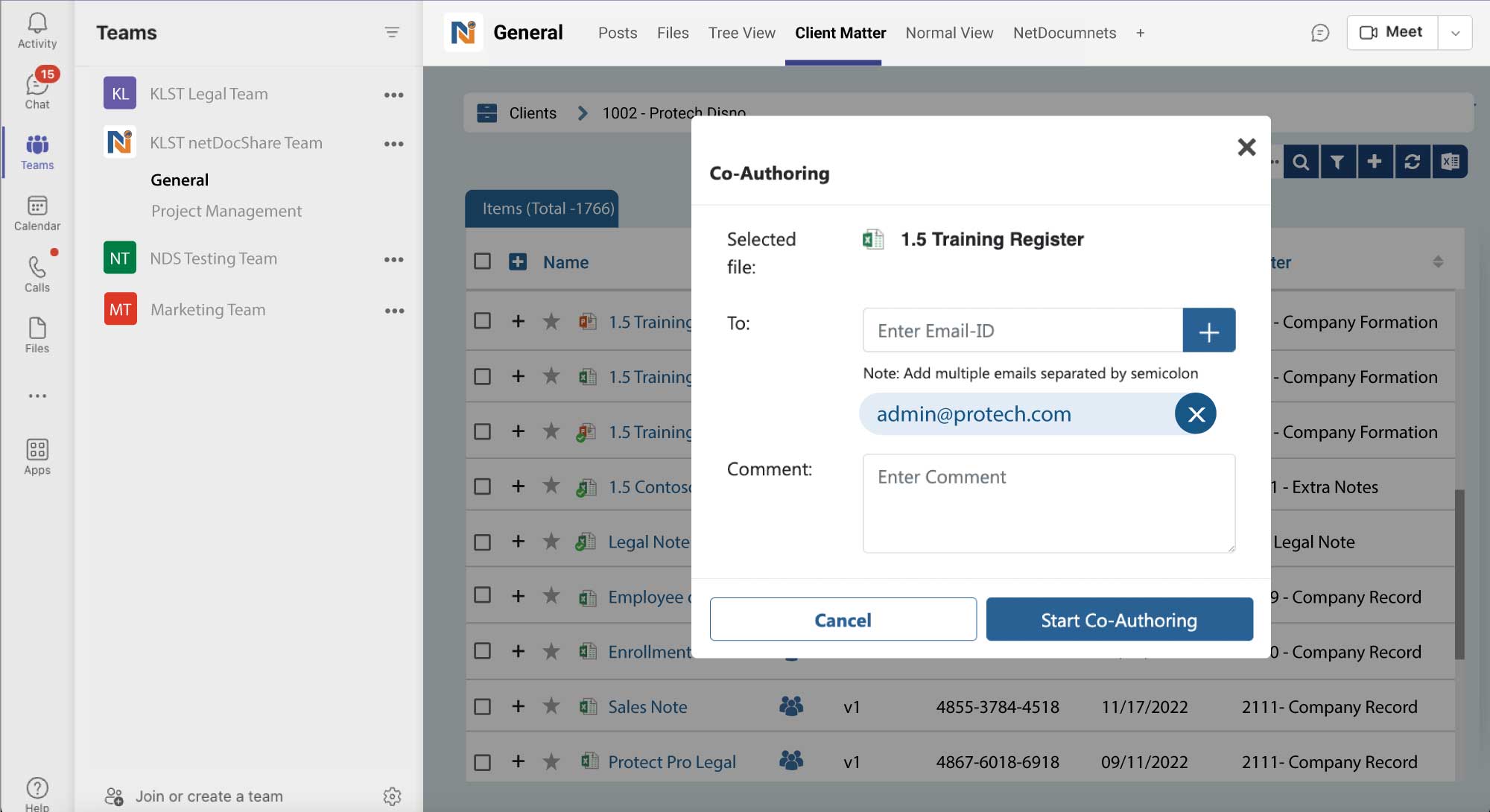Image resolution: width=1490 pixels, height=812 pixels.
Task: Check the Protect Pro Legal row checkbox
Action: (x=483, y=762)
